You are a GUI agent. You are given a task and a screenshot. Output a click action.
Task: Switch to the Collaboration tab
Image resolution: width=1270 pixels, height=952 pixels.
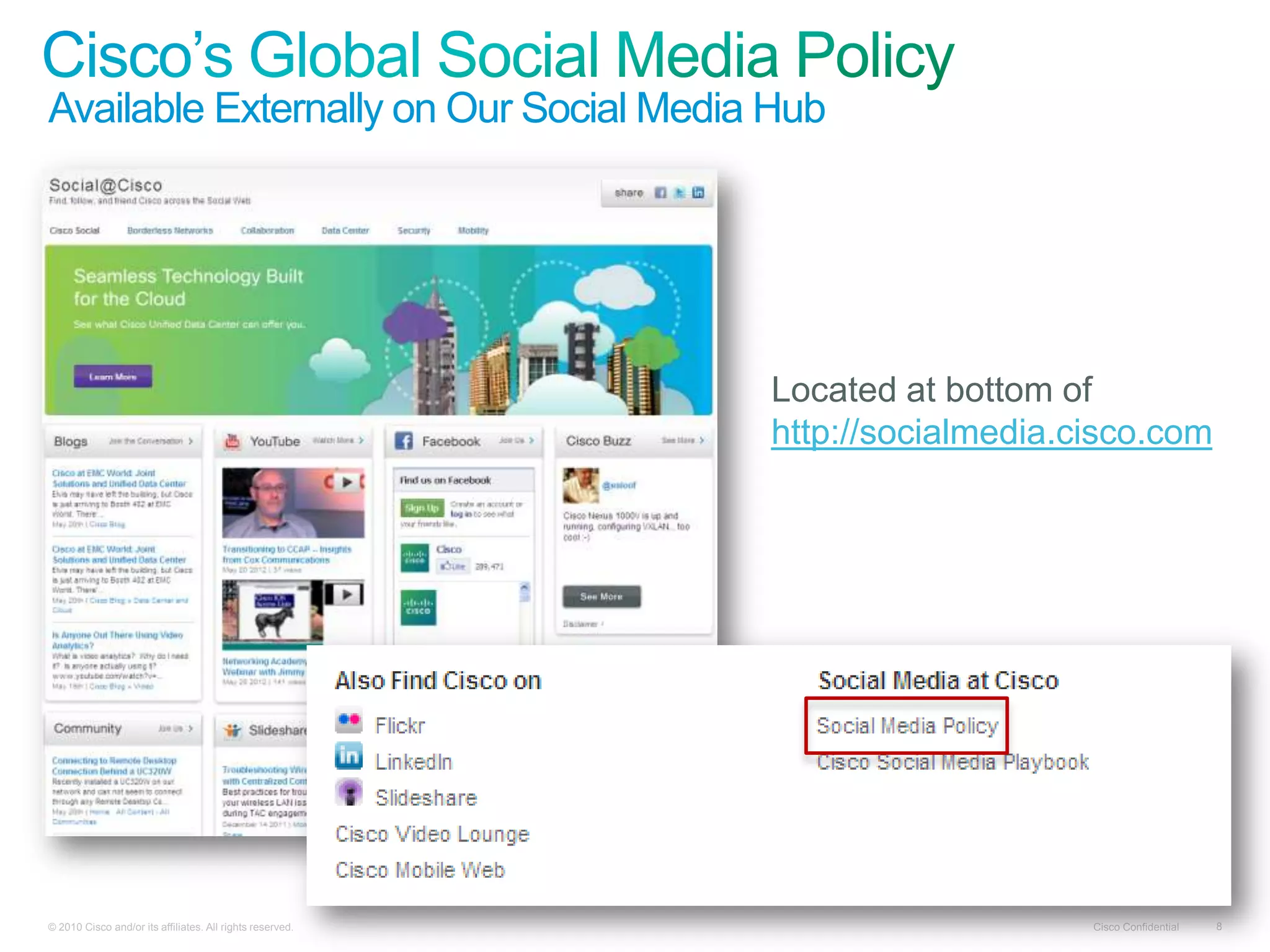tap(267, 231)
